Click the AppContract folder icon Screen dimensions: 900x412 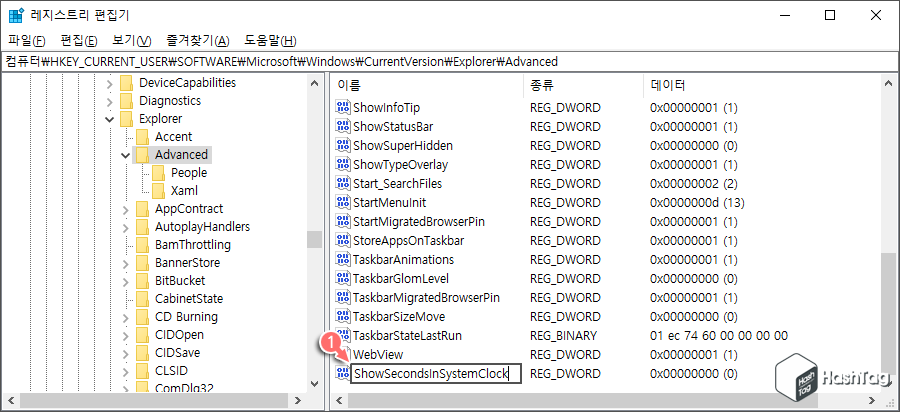click(142, 209)
